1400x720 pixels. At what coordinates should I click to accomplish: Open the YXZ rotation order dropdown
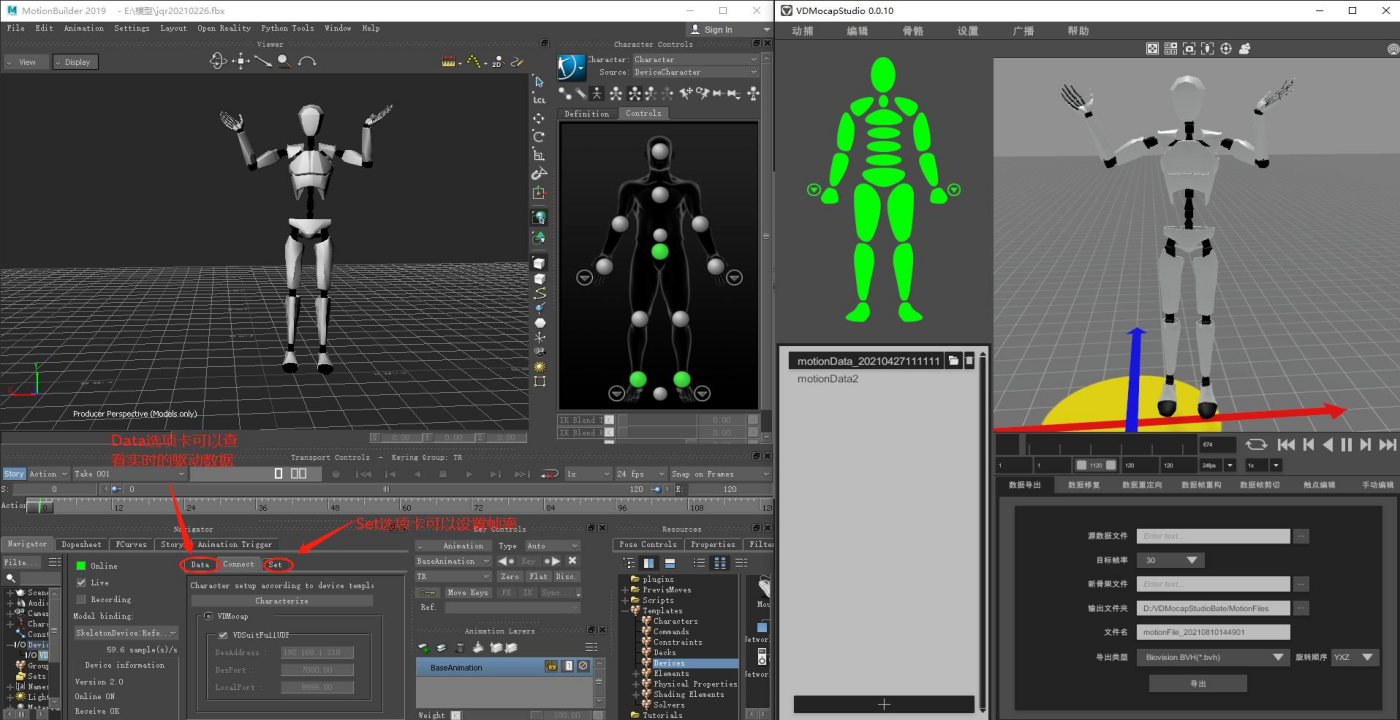[1355, 657]
